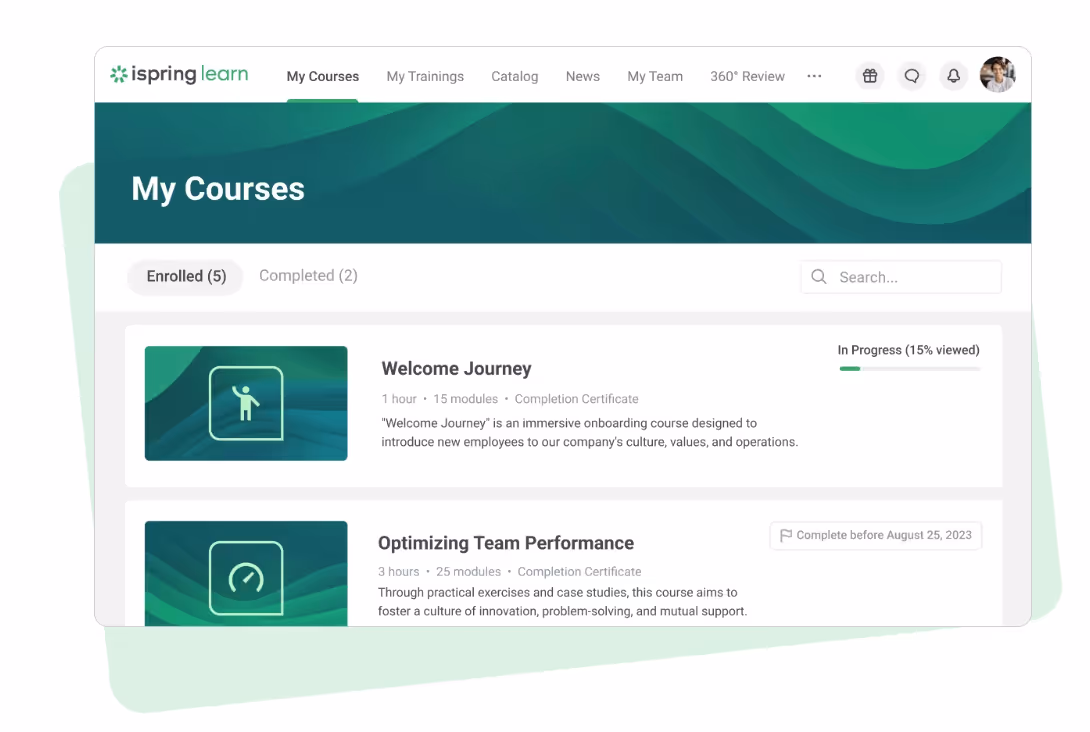Select the My Courses nav tab
The width and height of the screenshot is (1090, 732).
(323, 76)
